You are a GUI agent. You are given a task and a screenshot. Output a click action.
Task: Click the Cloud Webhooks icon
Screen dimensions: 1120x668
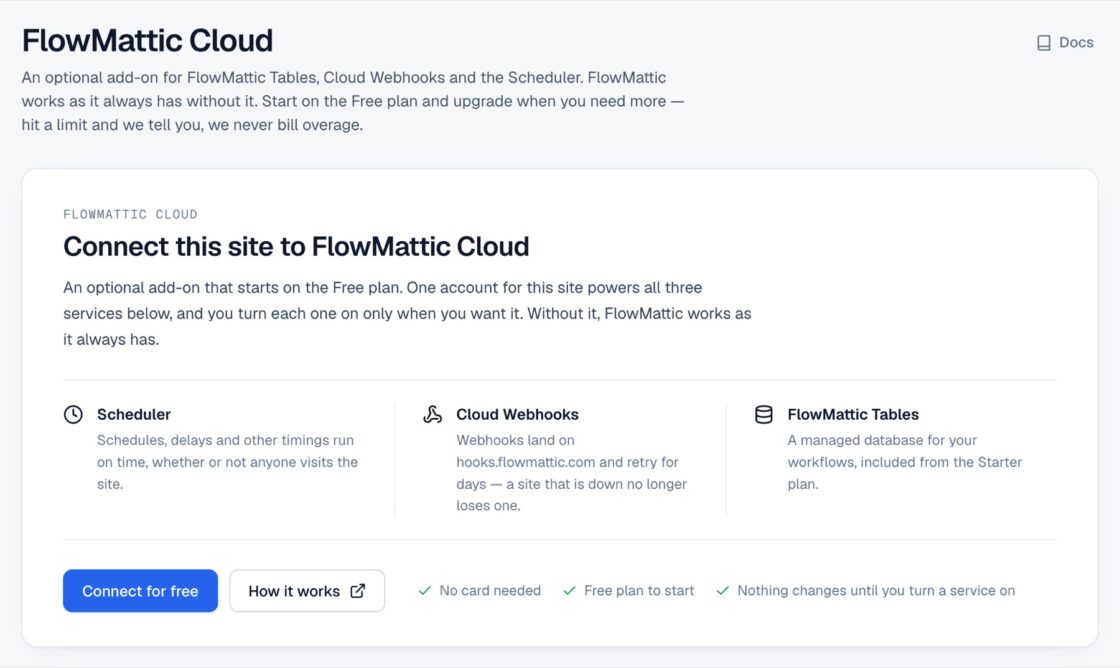pos(432,414)
